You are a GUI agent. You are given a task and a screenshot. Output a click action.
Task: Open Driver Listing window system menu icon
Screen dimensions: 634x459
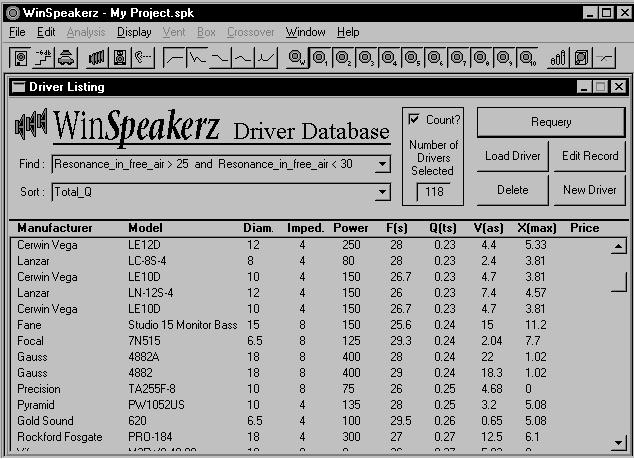tap(18, 87)
